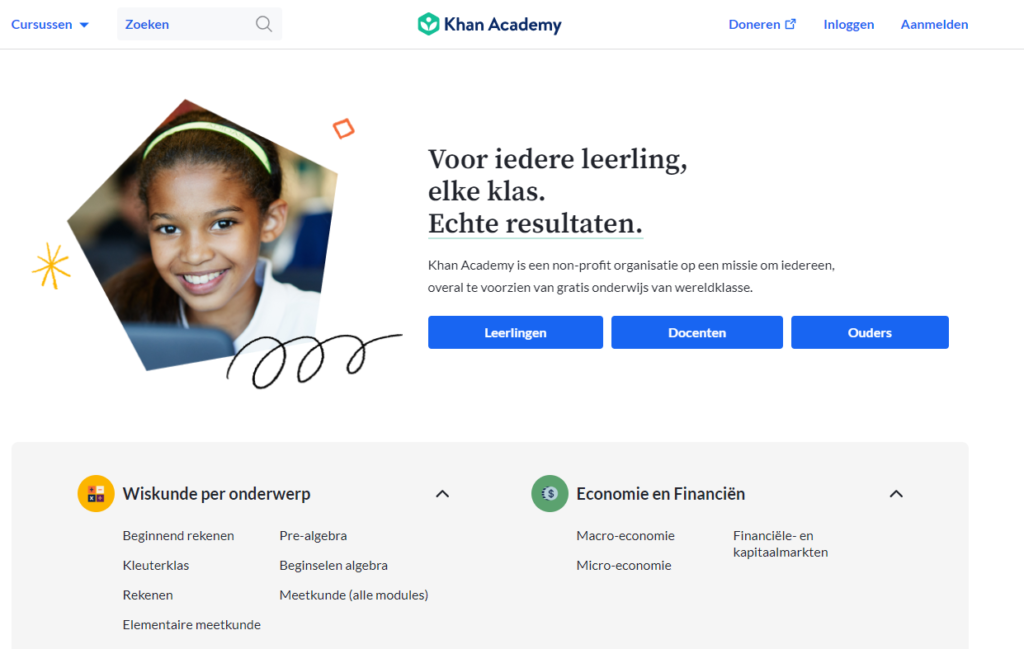Open Meetkunde (alle modules) link
This screenshot has height=649, width=1024.
tap(353, 595)
